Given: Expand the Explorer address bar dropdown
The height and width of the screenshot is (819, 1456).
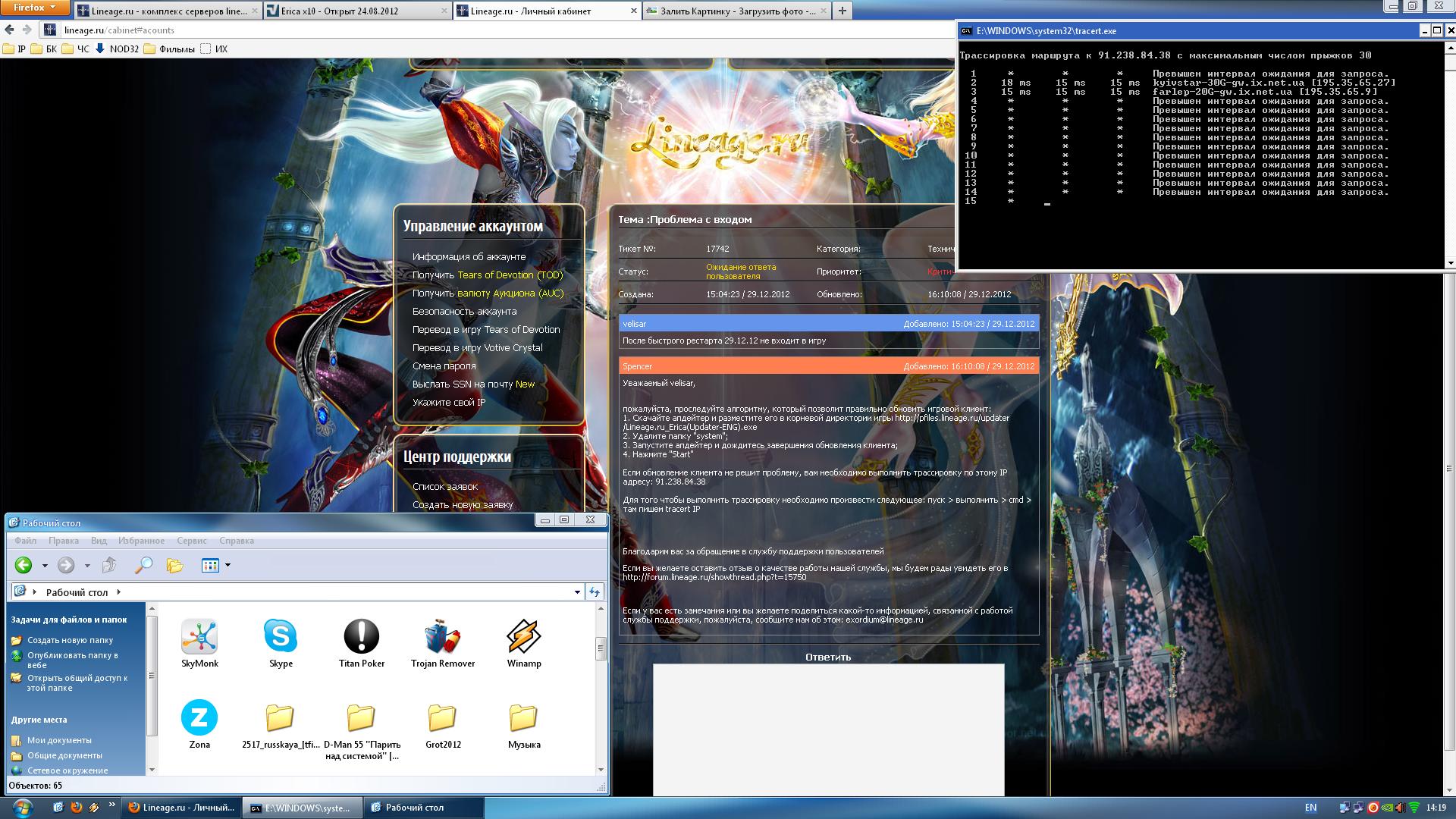Looking at the screenshot, I should tap(577, 592).
